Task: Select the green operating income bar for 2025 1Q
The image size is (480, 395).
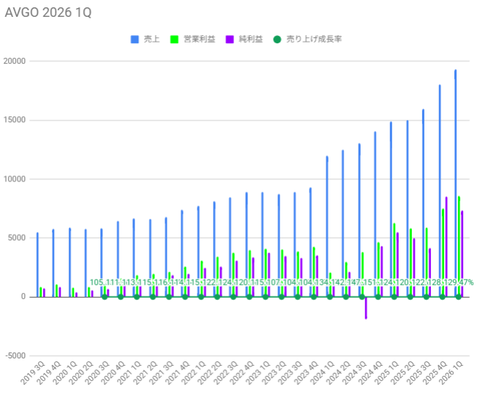Action: (x=394, y=260)
